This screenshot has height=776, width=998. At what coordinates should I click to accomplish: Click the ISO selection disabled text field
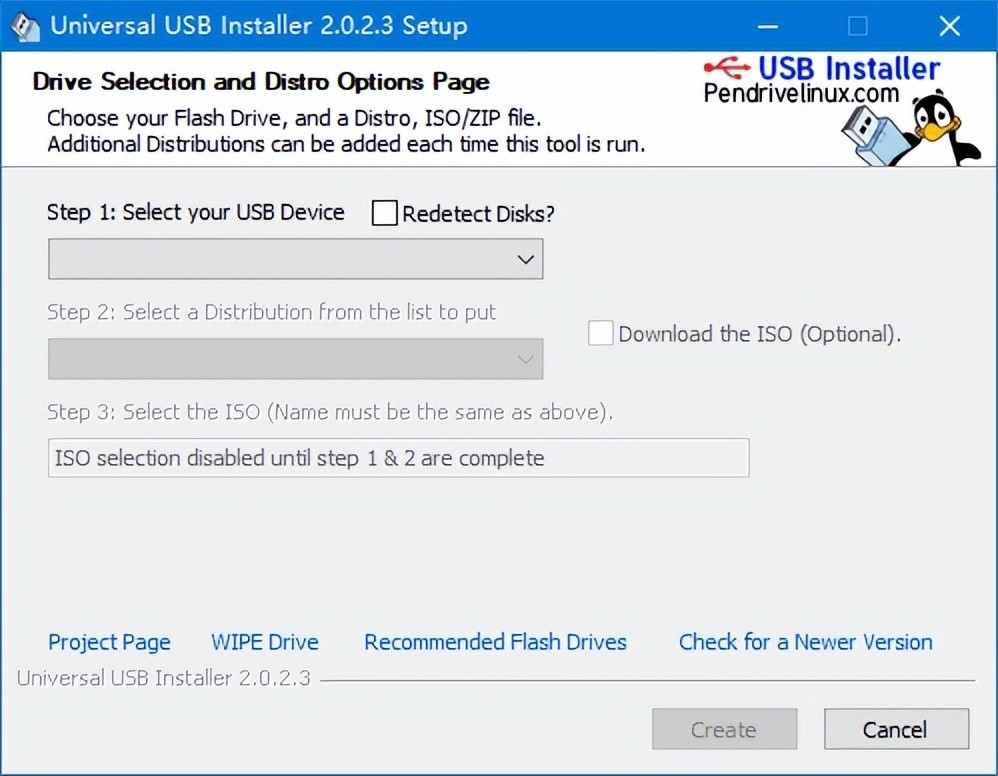tap(398, 458)
